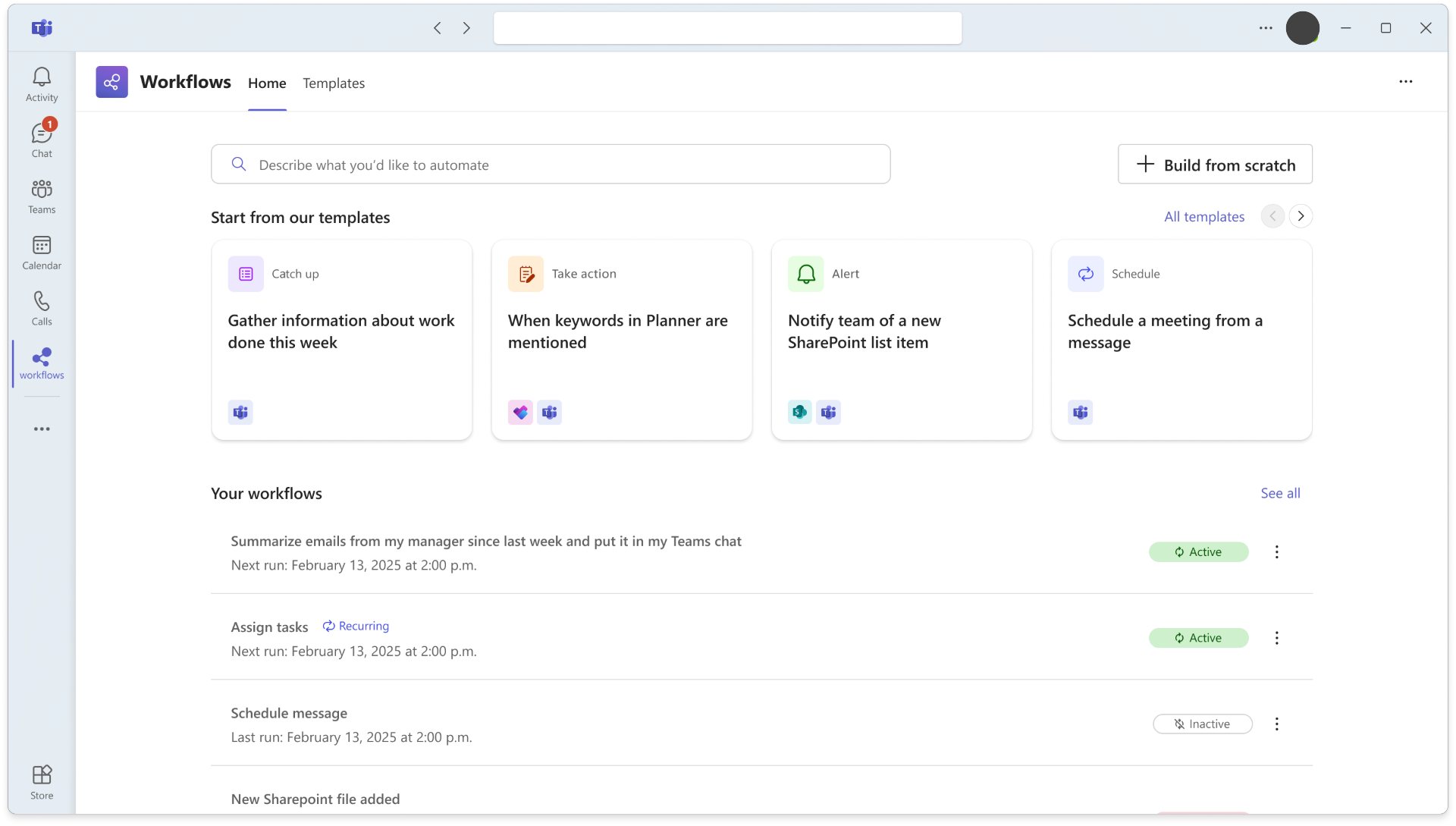The height and width of the screenshot is (826, 1456).
Task: Click Build from scratch button
Action: point(1215,165)
